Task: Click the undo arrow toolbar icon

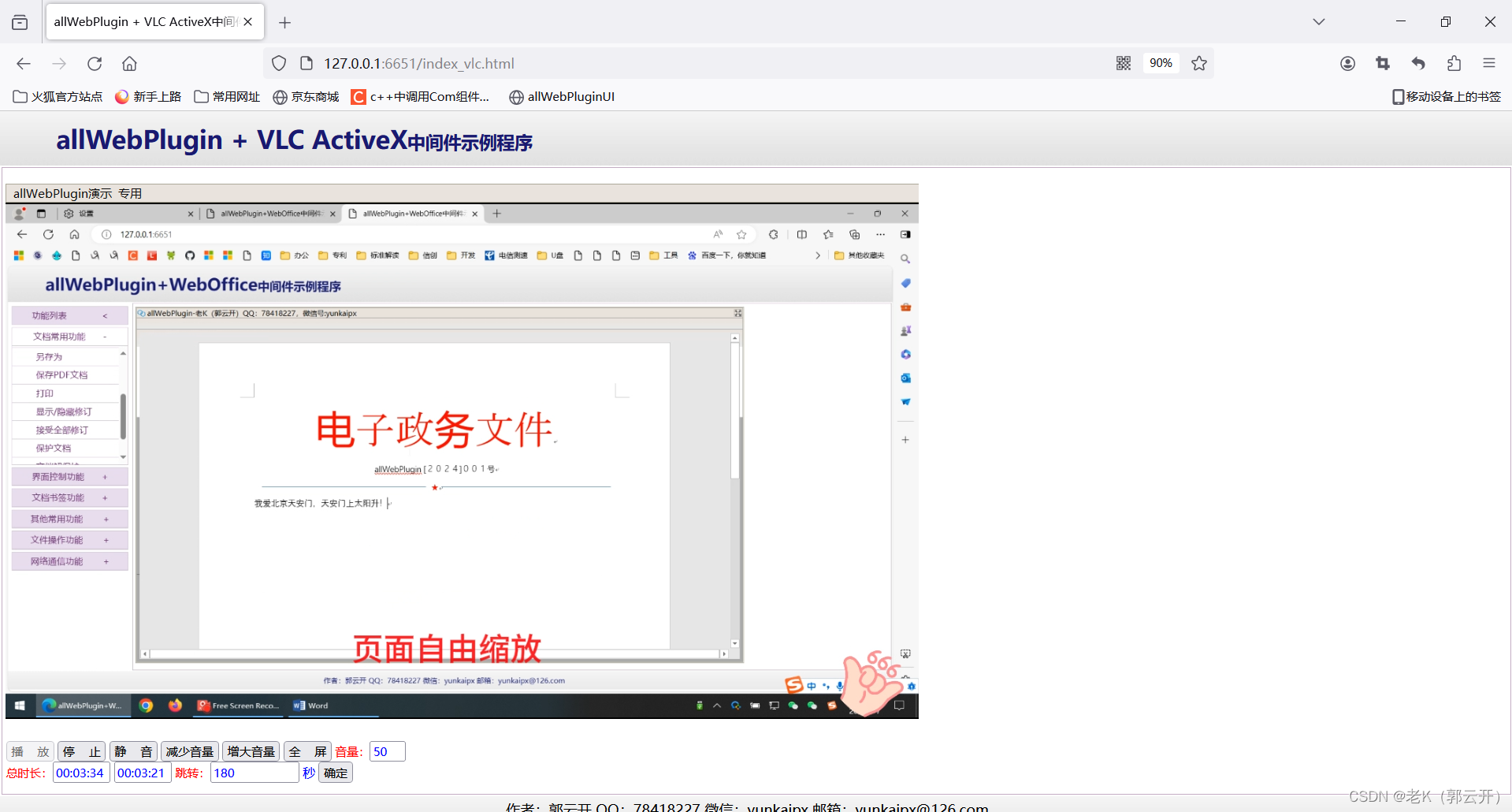Action: click(x=1418, y=64)
